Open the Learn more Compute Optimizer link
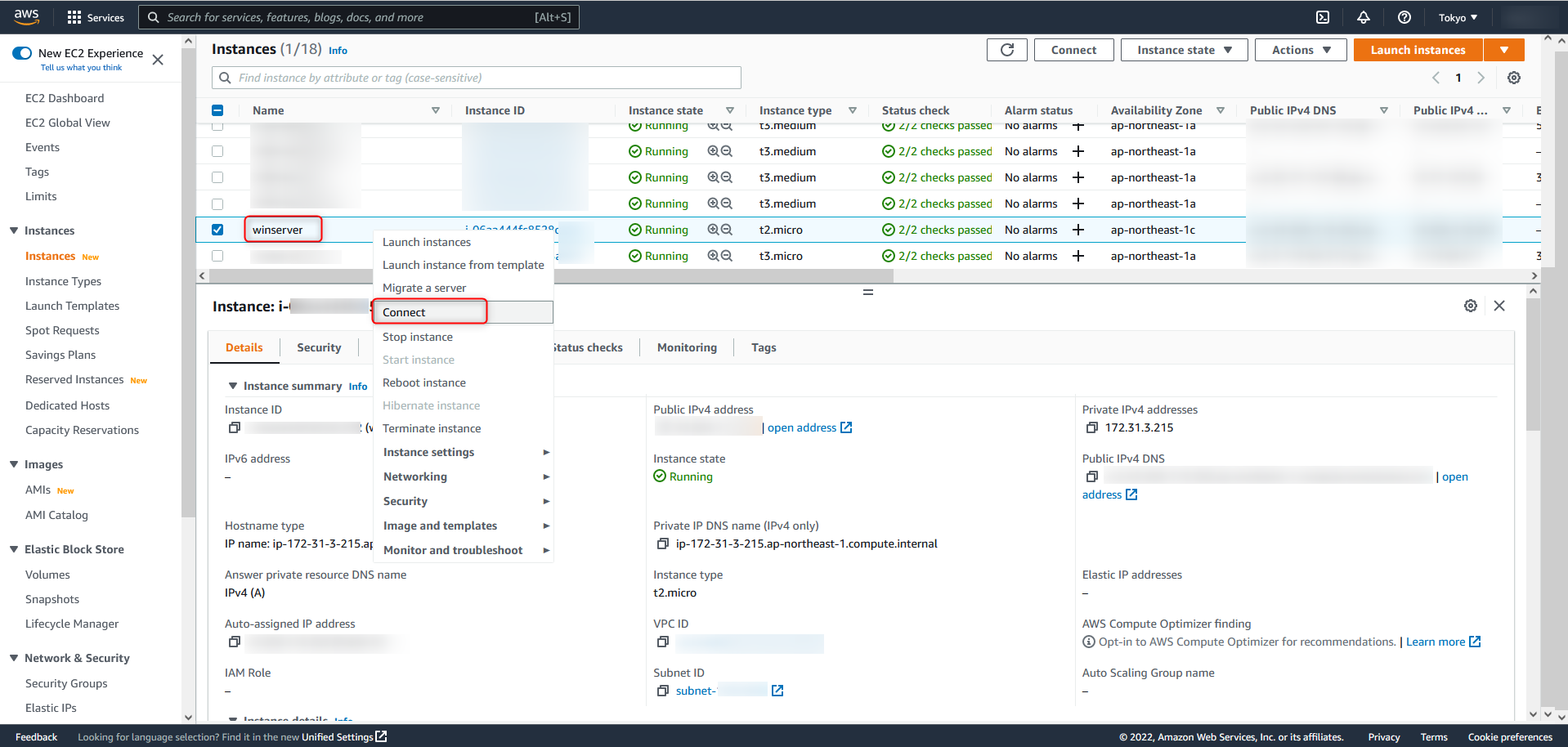 1443,642
